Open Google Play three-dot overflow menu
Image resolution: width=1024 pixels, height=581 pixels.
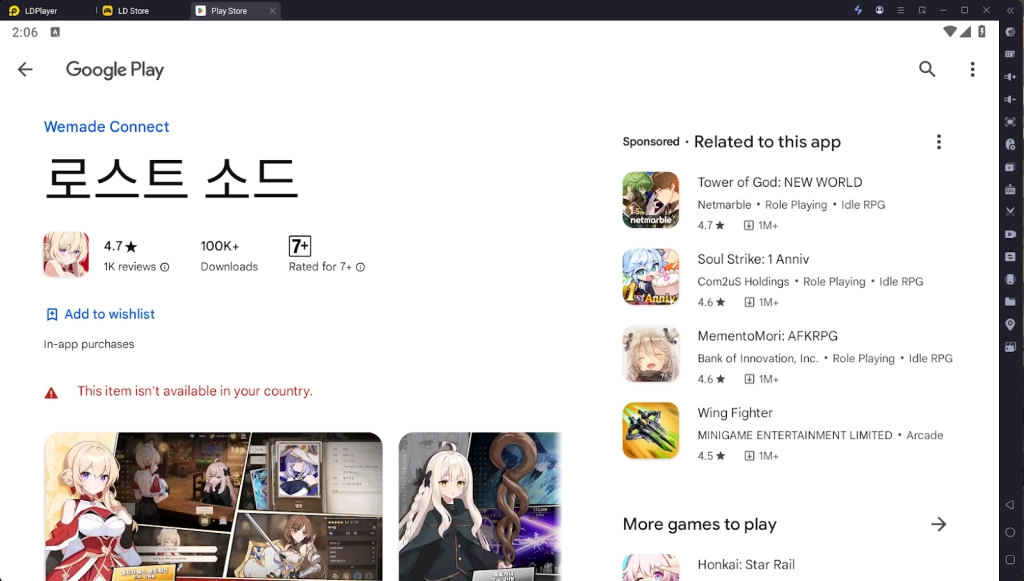[972, 69]
